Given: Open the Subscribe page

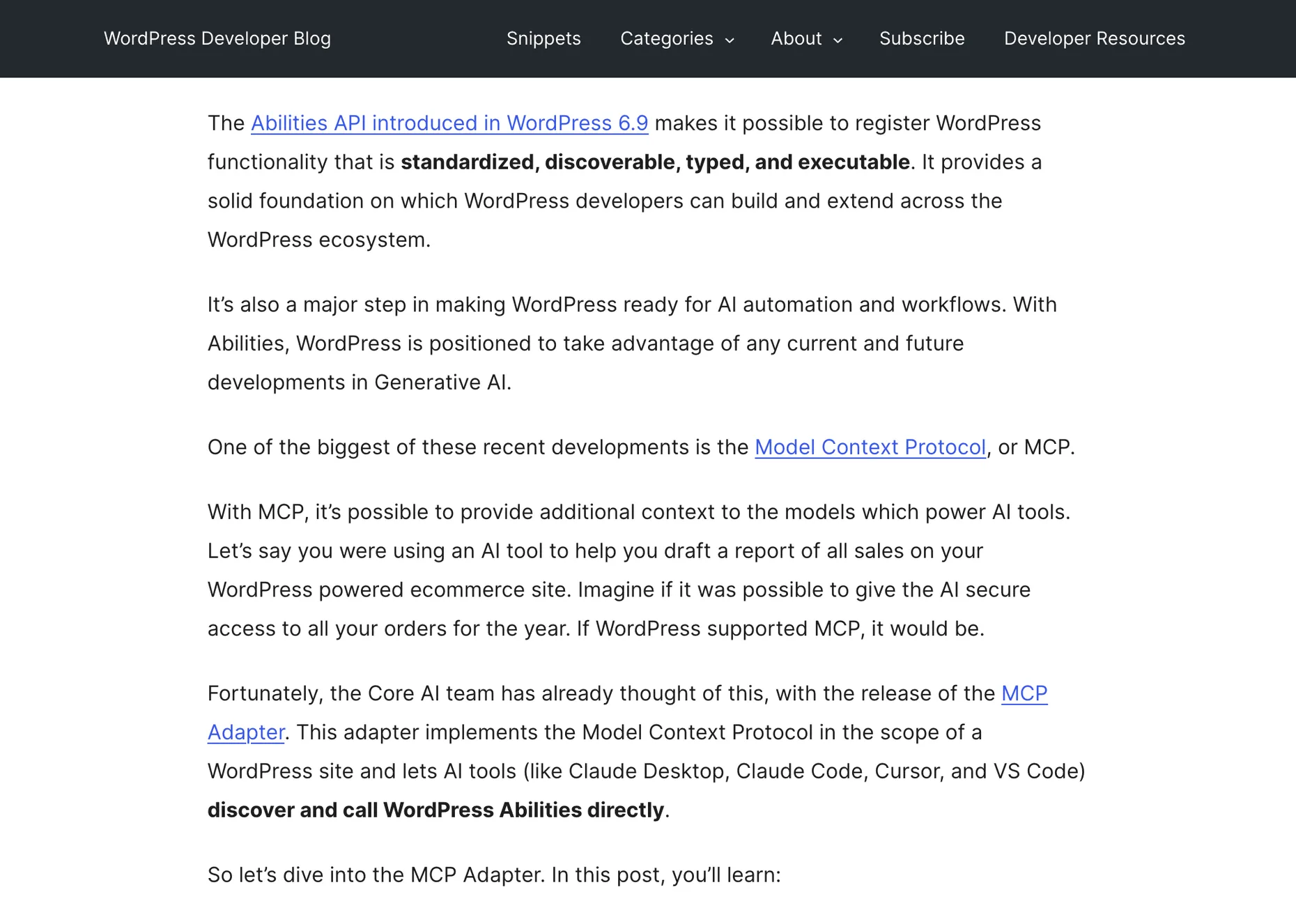Looking at the screenshot, I should (922, 38).
